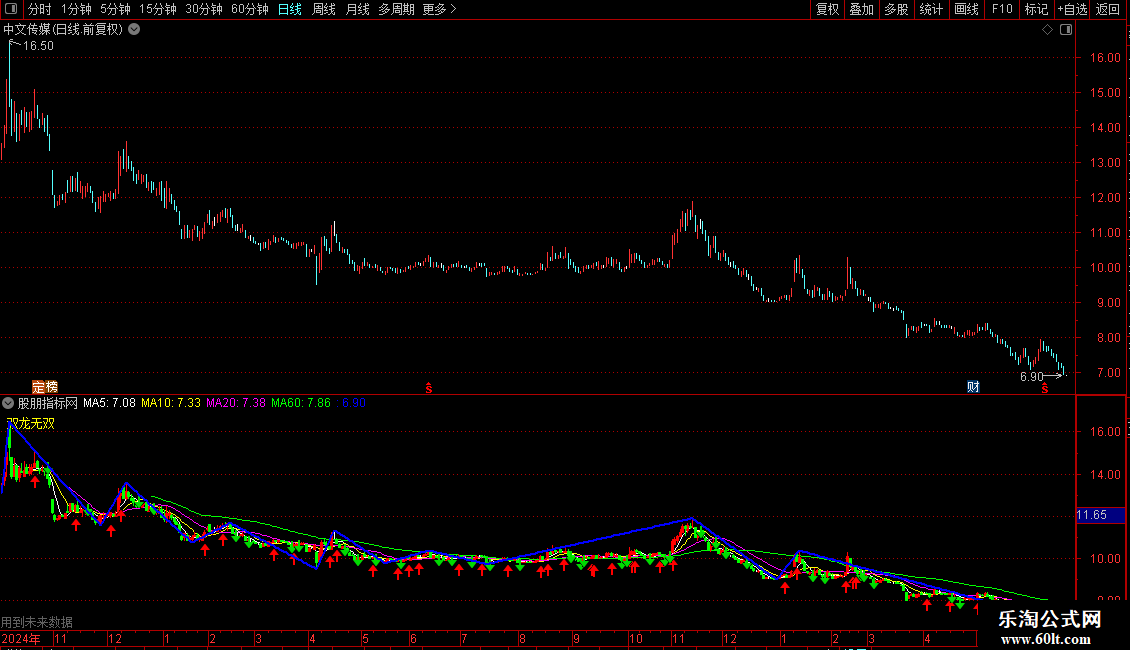Click the 用到未来数据 warning text

(x=37, y=622)
